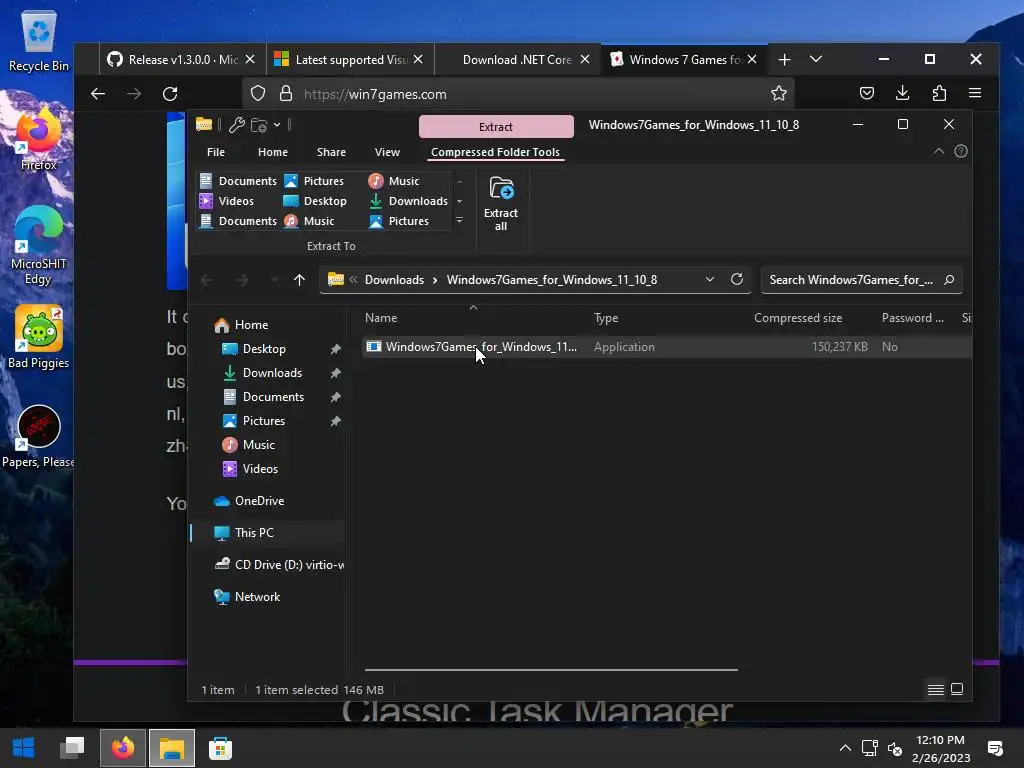Extract to Desktop in the ribbon gallery

point(315,201)
